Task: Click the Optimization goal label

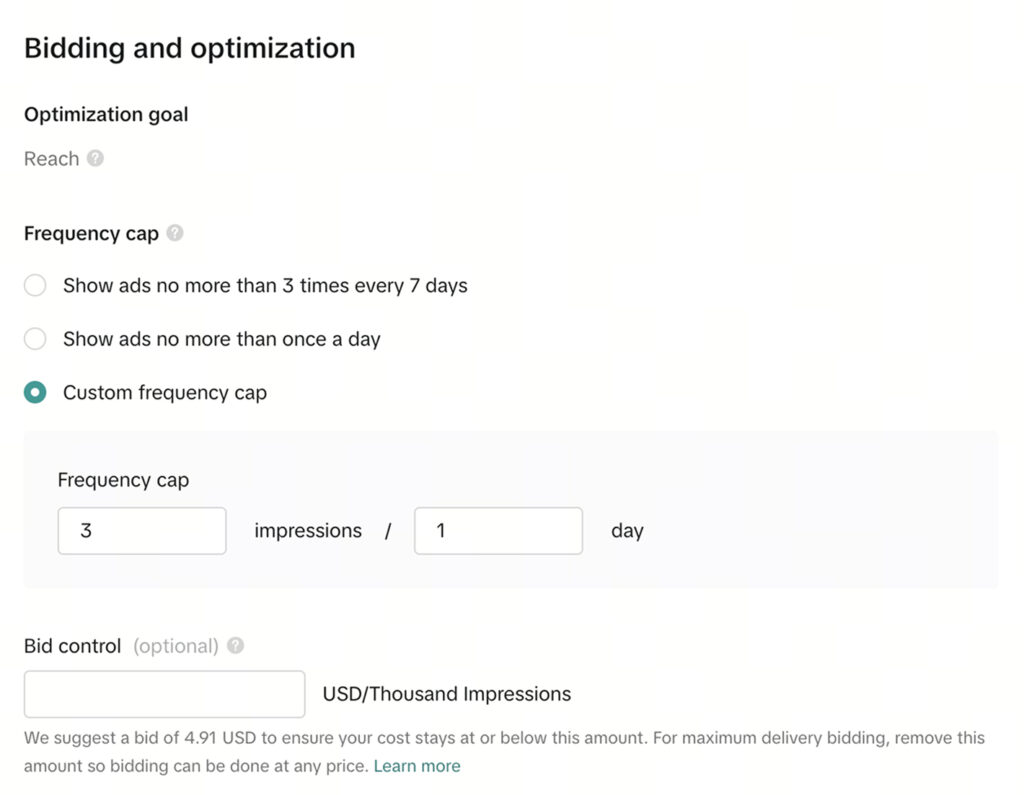Action: 106,114
